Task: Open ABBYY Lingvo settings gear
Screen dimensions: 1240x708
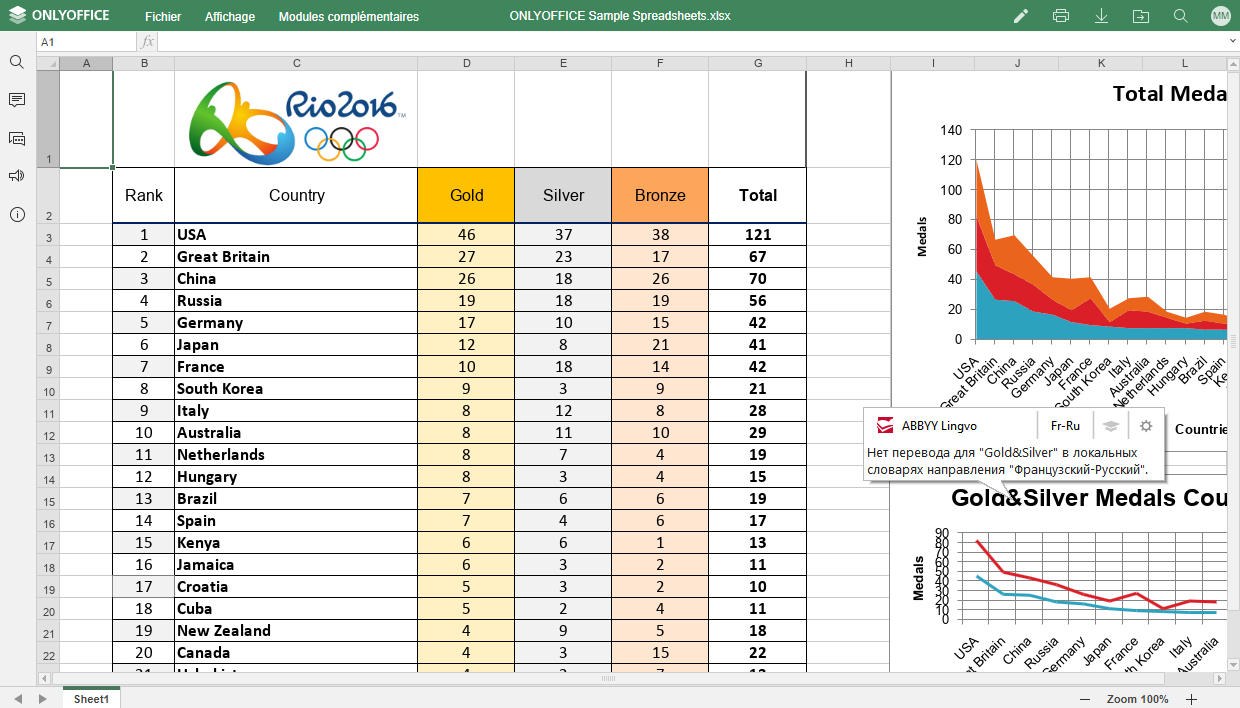Action: pyautogui.click(x=1146, y=426)
